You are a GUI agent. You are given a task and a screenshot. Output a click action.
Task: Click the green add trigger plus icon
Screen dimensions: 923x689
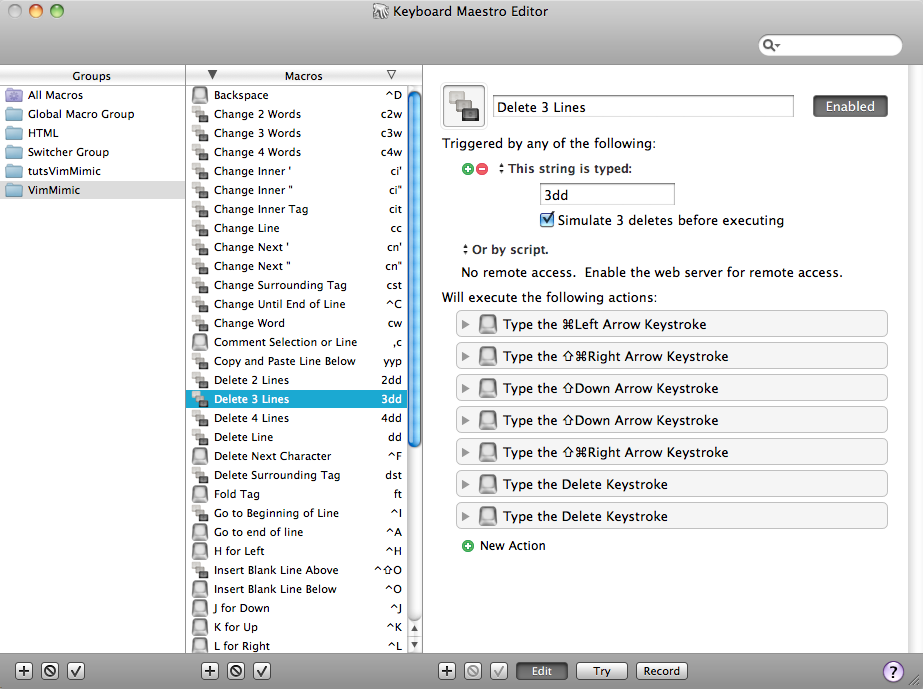[x=467, y=169]
